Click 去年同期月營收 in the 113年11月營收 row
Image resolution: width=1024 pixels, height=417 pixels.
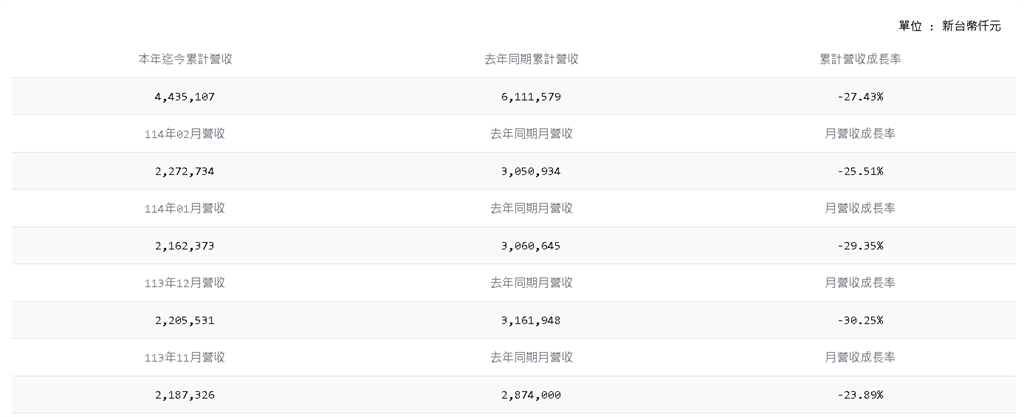tap(531, 357)
